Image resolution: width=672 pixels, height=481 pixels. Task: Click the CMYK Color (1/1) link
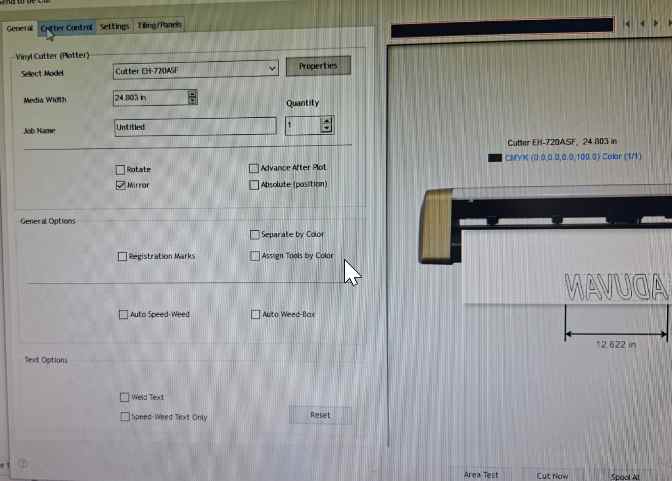click(x=573, y=157)
